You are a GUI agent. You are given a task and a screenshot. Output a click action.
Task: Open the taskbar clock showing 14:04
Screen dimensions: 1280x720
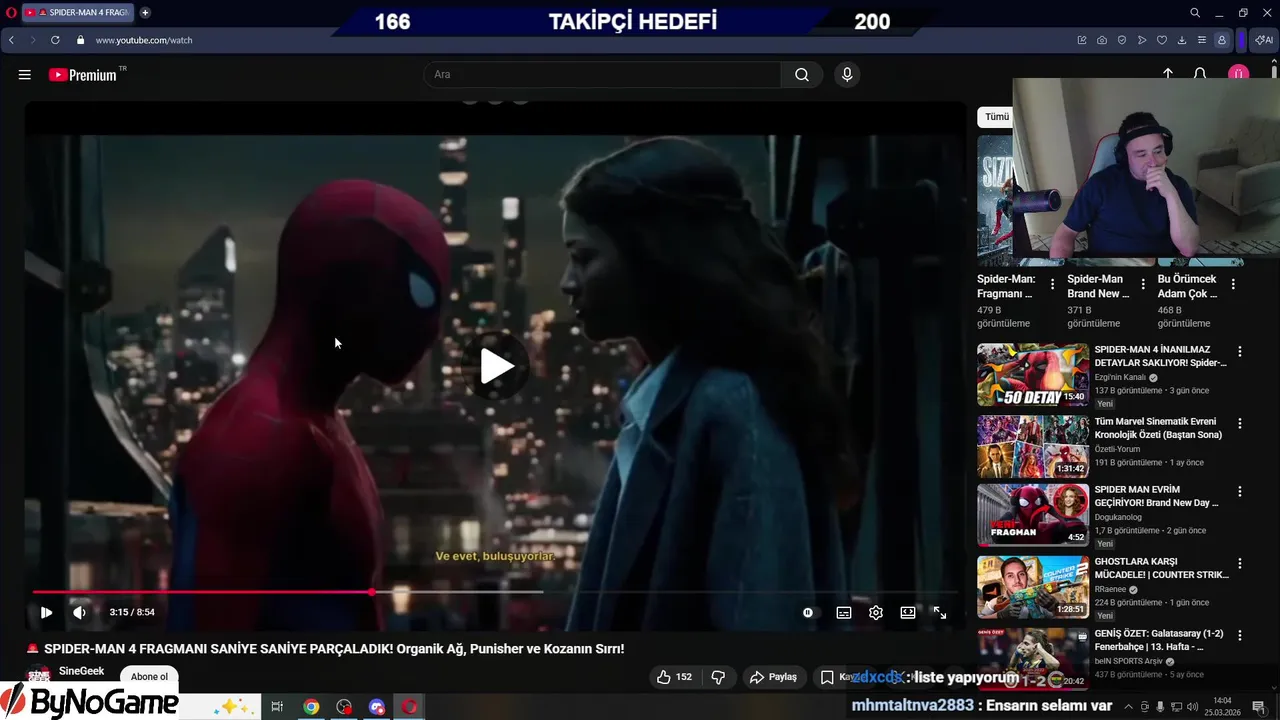pos(1222,706)
